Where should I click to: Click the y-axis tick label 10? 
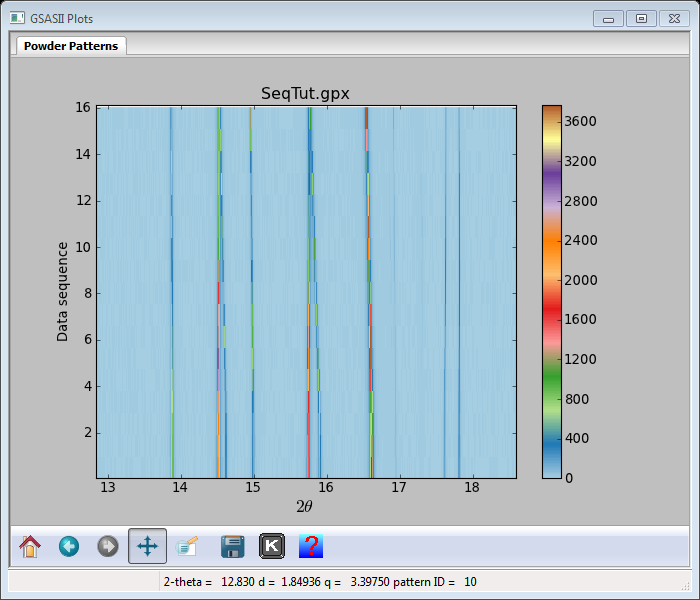(x=83, y=247)
